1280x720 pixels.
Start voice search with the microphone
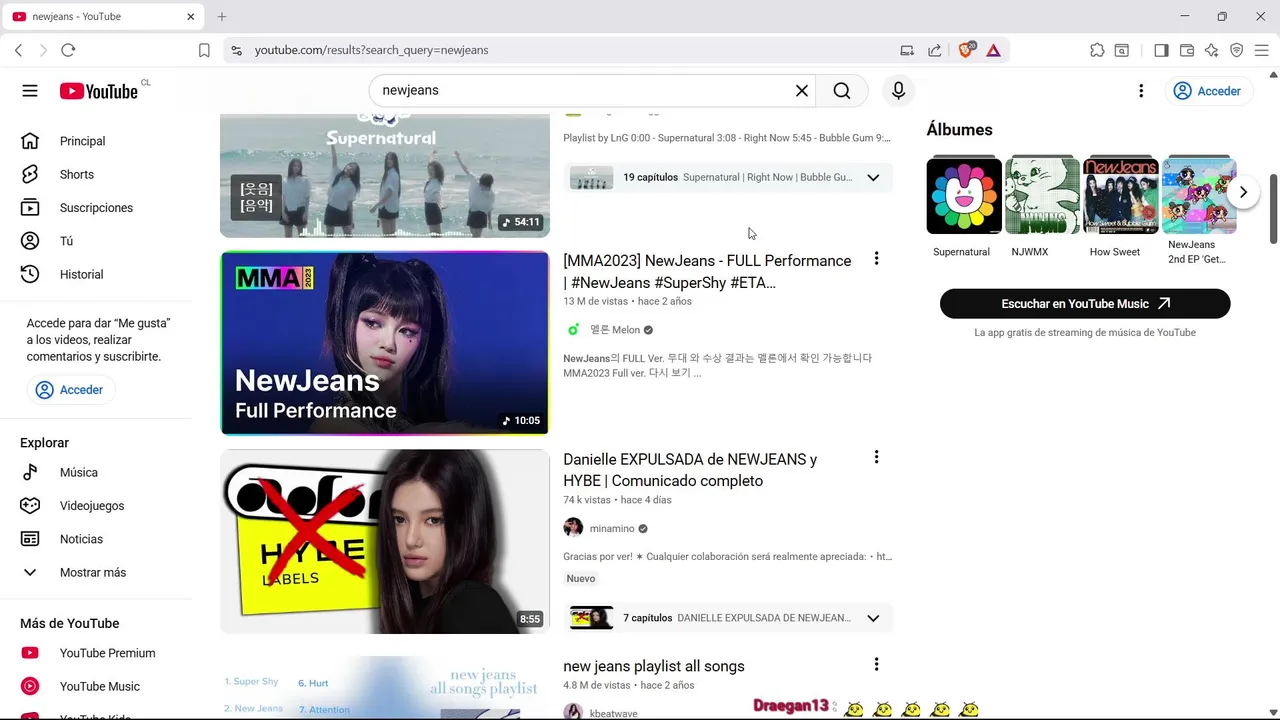(x=898, y=91)
